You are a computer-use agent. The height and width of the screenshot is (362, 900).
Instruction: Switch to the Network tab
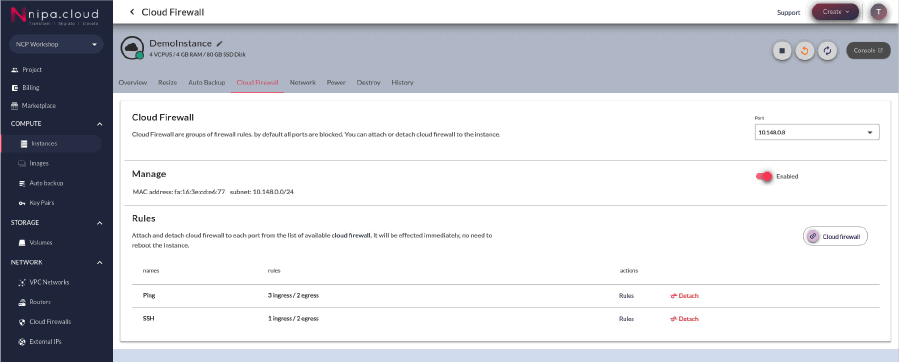302,83
